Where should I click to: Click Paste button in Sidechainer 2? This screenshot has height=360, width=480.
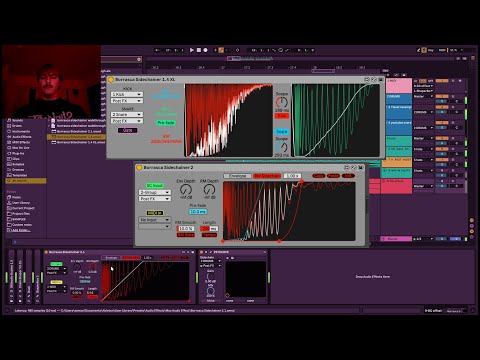(x=333, y=176)
